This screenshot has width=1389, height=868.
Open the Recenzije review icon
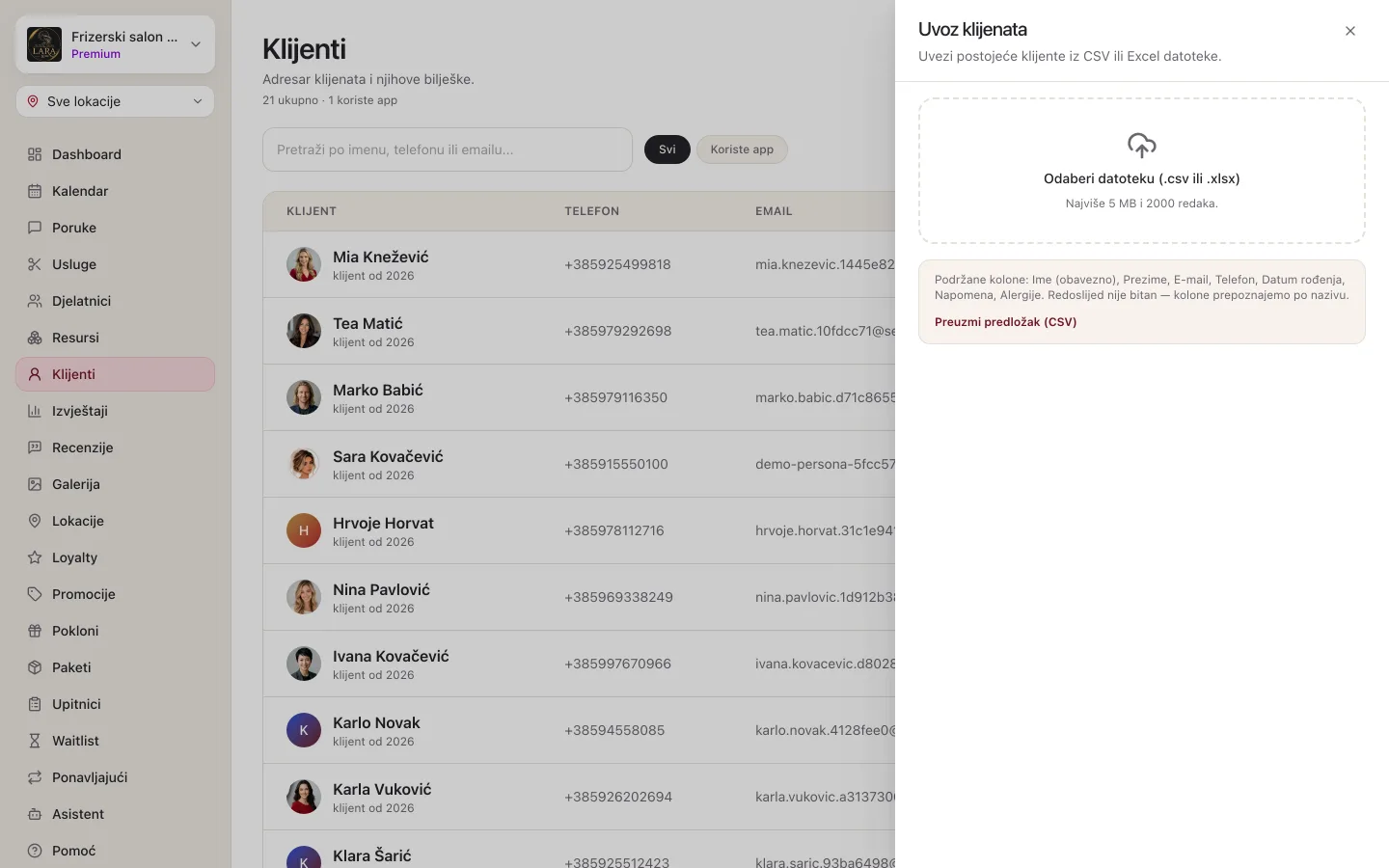[x=35, y=448]
